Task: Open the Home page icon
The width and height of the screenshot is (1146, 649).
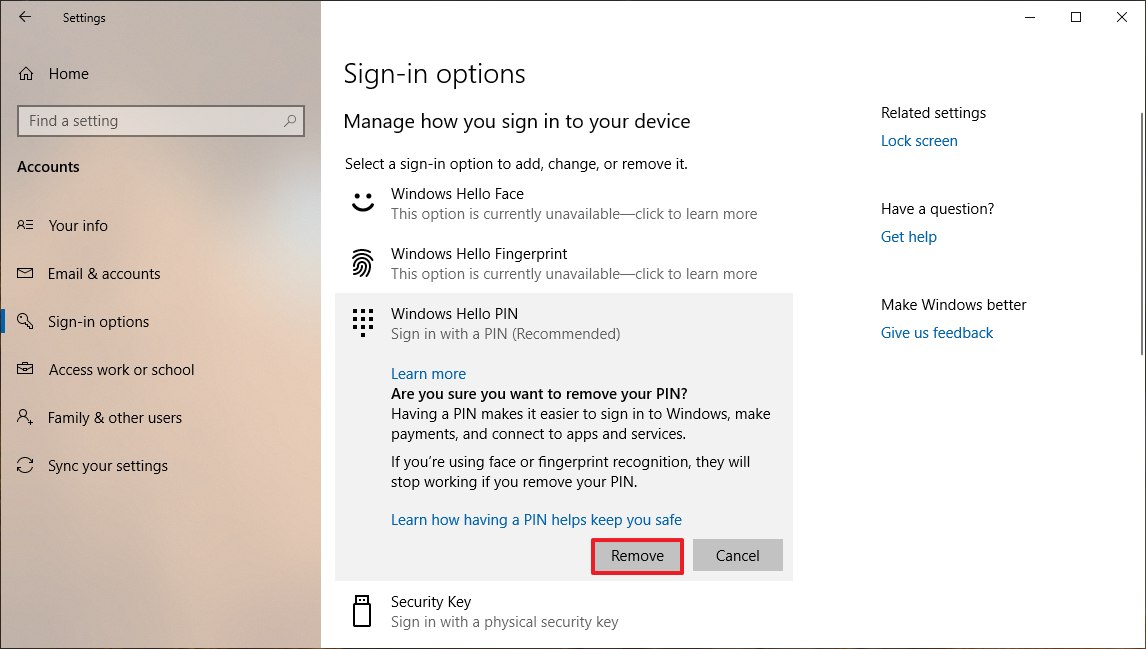Action: [x=26, y=74]
